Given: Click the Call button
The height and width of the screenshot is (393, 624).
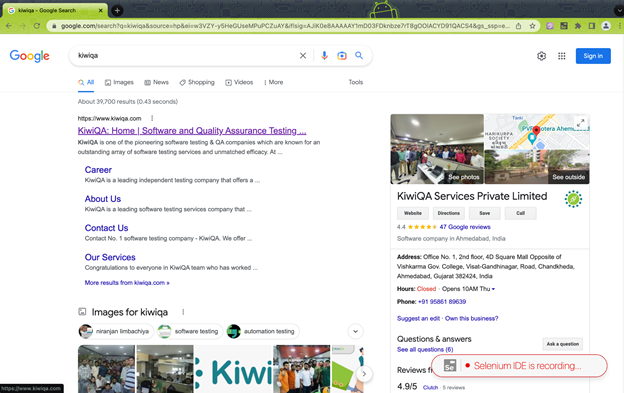Looking at the screenshot, I should tap(520, 213).
